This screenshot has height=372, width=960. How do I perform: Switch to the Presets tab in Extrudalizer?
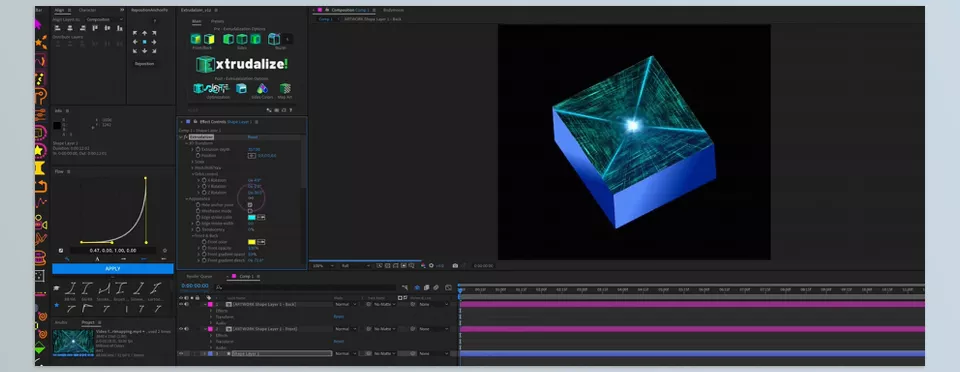point(217,21)
